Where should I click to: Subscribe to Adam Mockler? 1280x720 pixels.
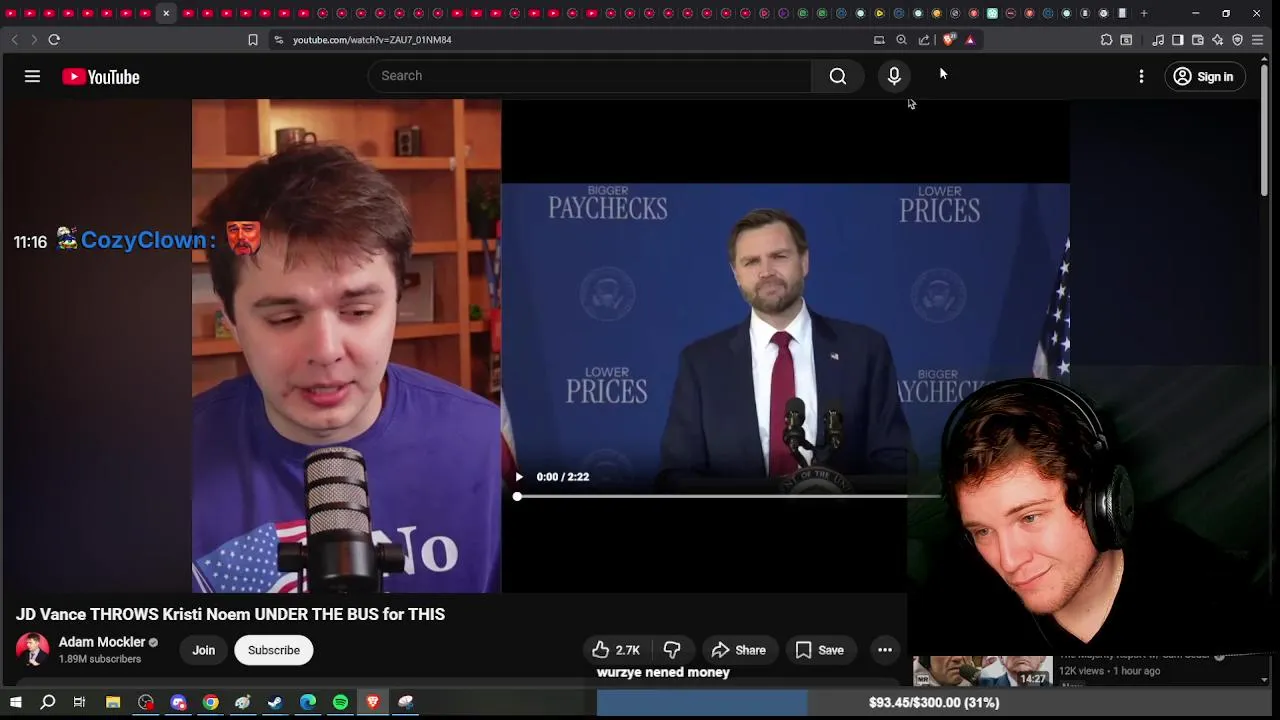click(274, 650)
